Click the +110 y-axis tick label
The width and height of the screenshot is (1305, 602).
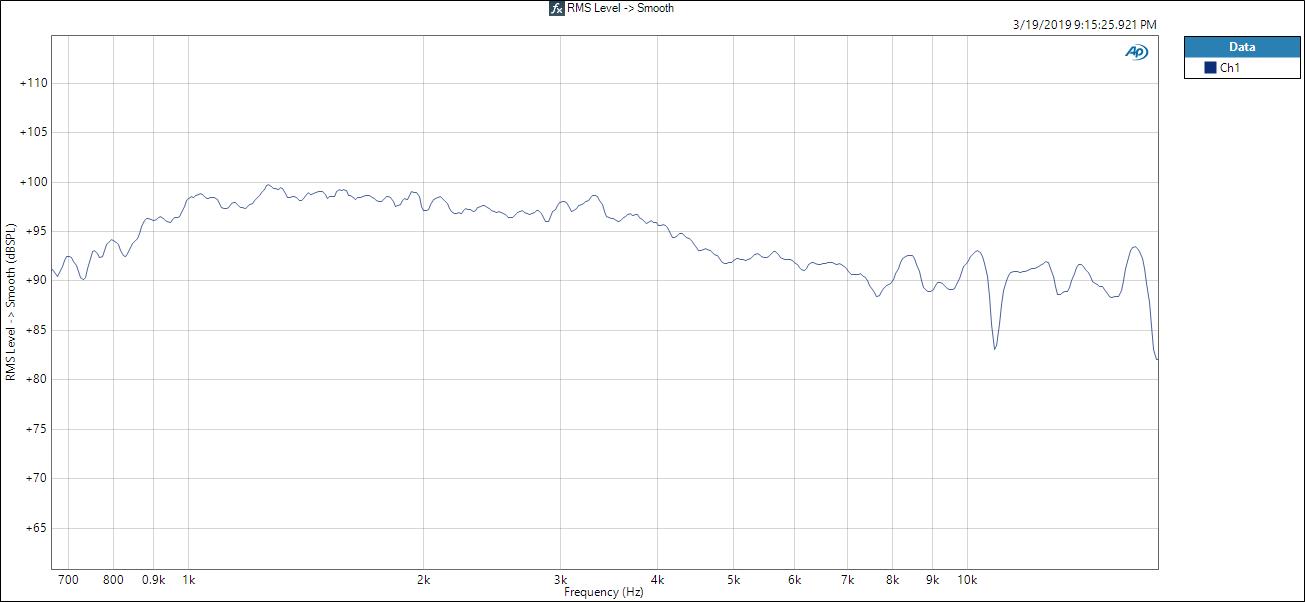click(34, 83)
